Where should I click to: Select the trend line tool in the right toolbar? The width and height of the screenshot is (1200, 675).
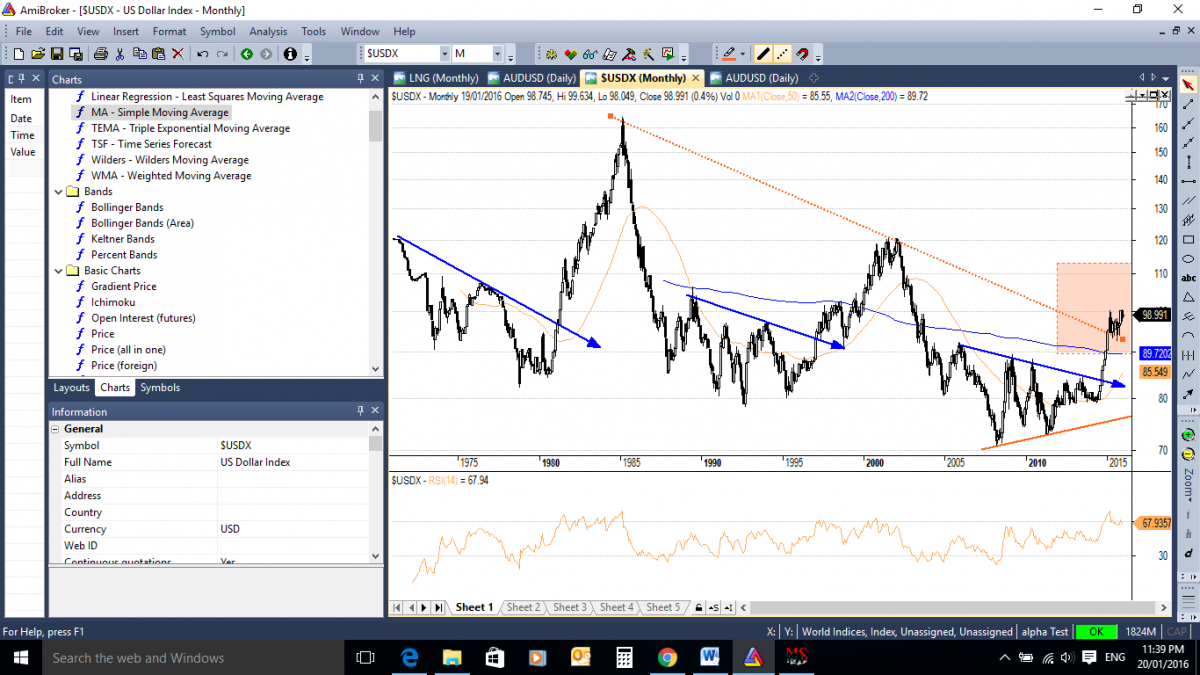point(1188,104)
